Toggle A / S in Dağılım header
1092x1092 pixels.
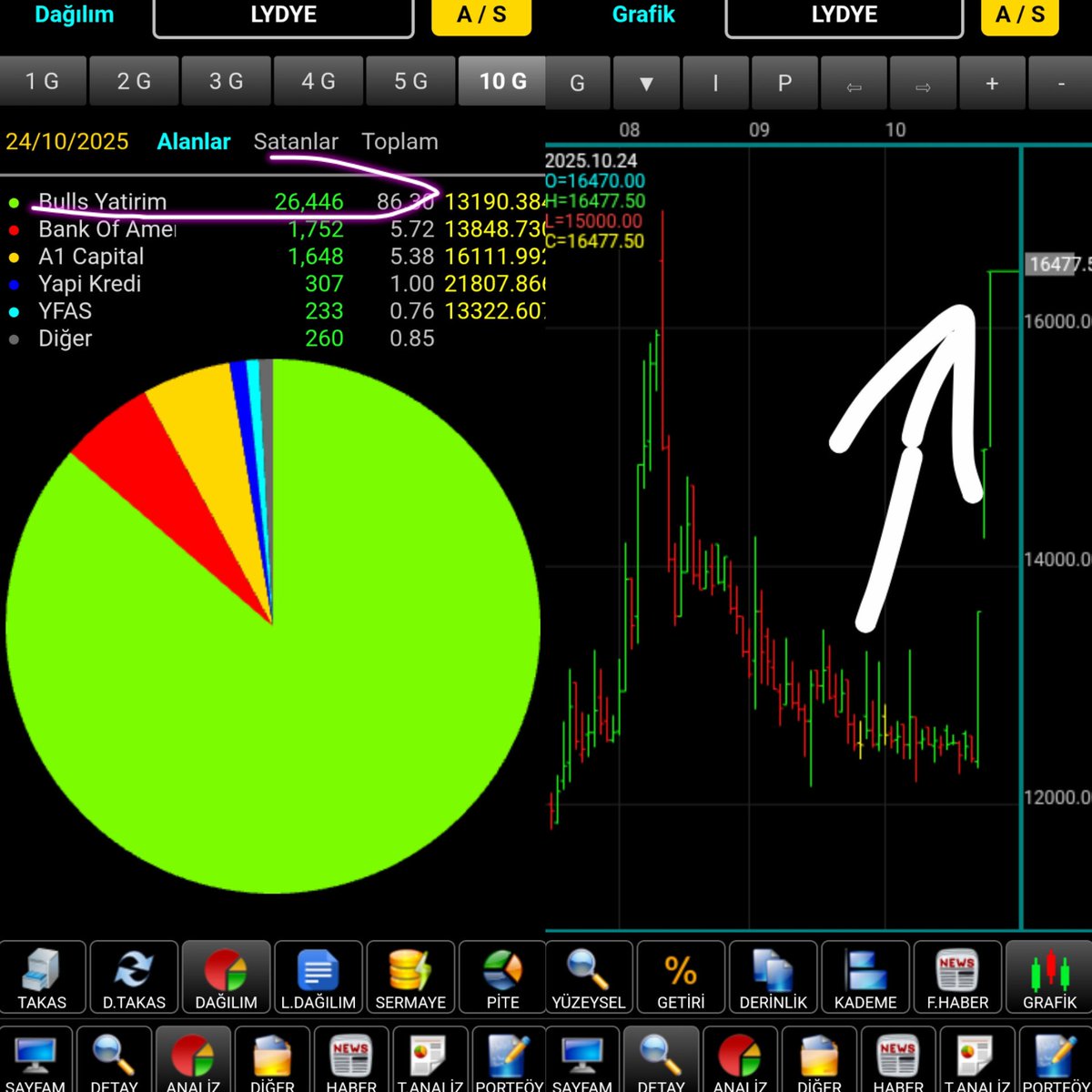pyautogui.click(x=481, y=15)
